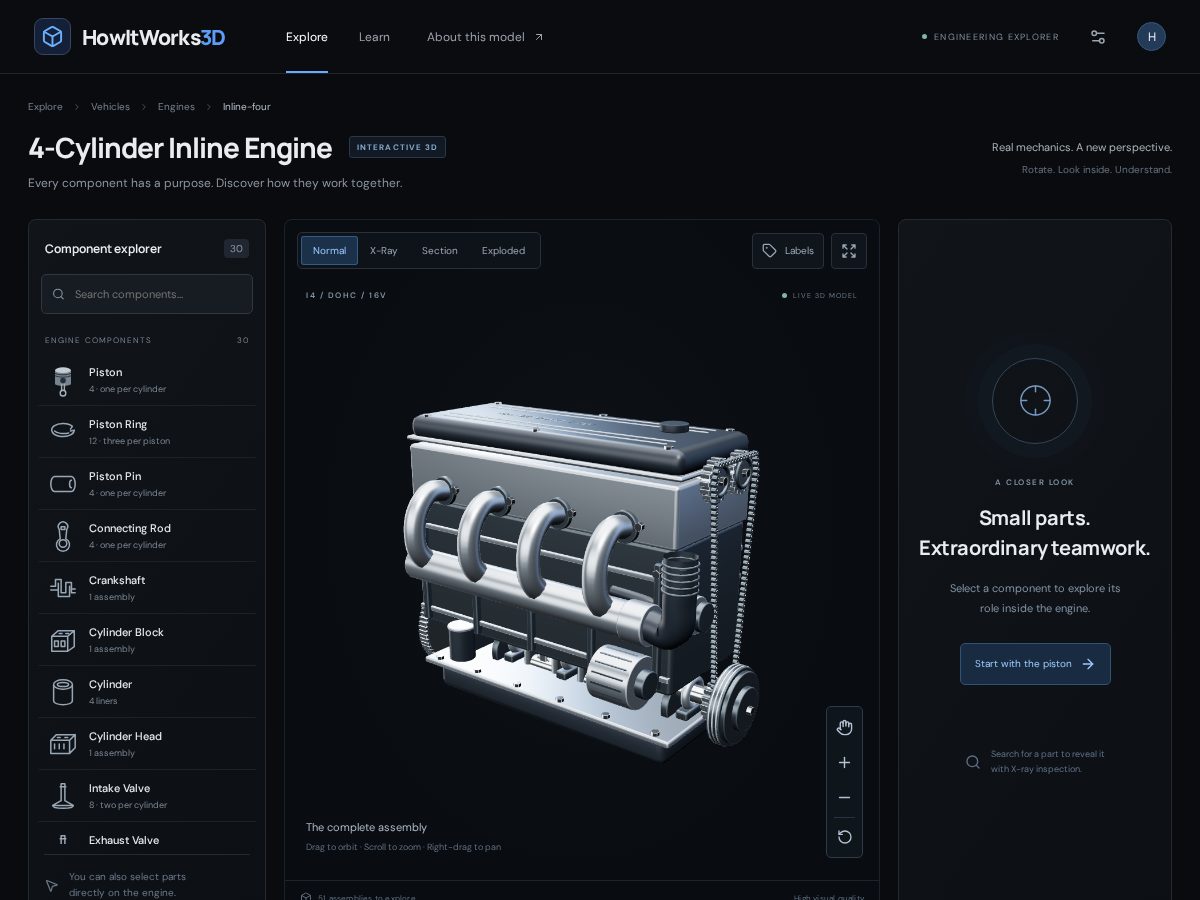Image resolution: width=1200 pixels, height=900 pixels.
Task: Open the display settings sliders icon
Action: point(1098,37)
